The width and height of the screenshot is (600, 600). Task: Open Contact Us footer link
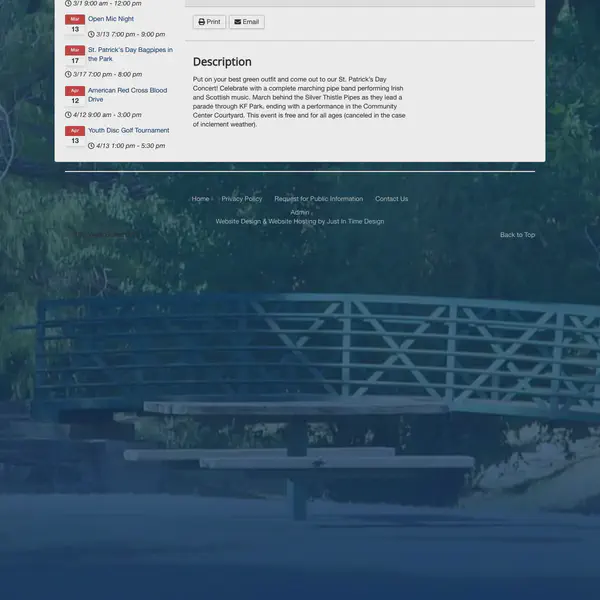click(x=391, y=199)
